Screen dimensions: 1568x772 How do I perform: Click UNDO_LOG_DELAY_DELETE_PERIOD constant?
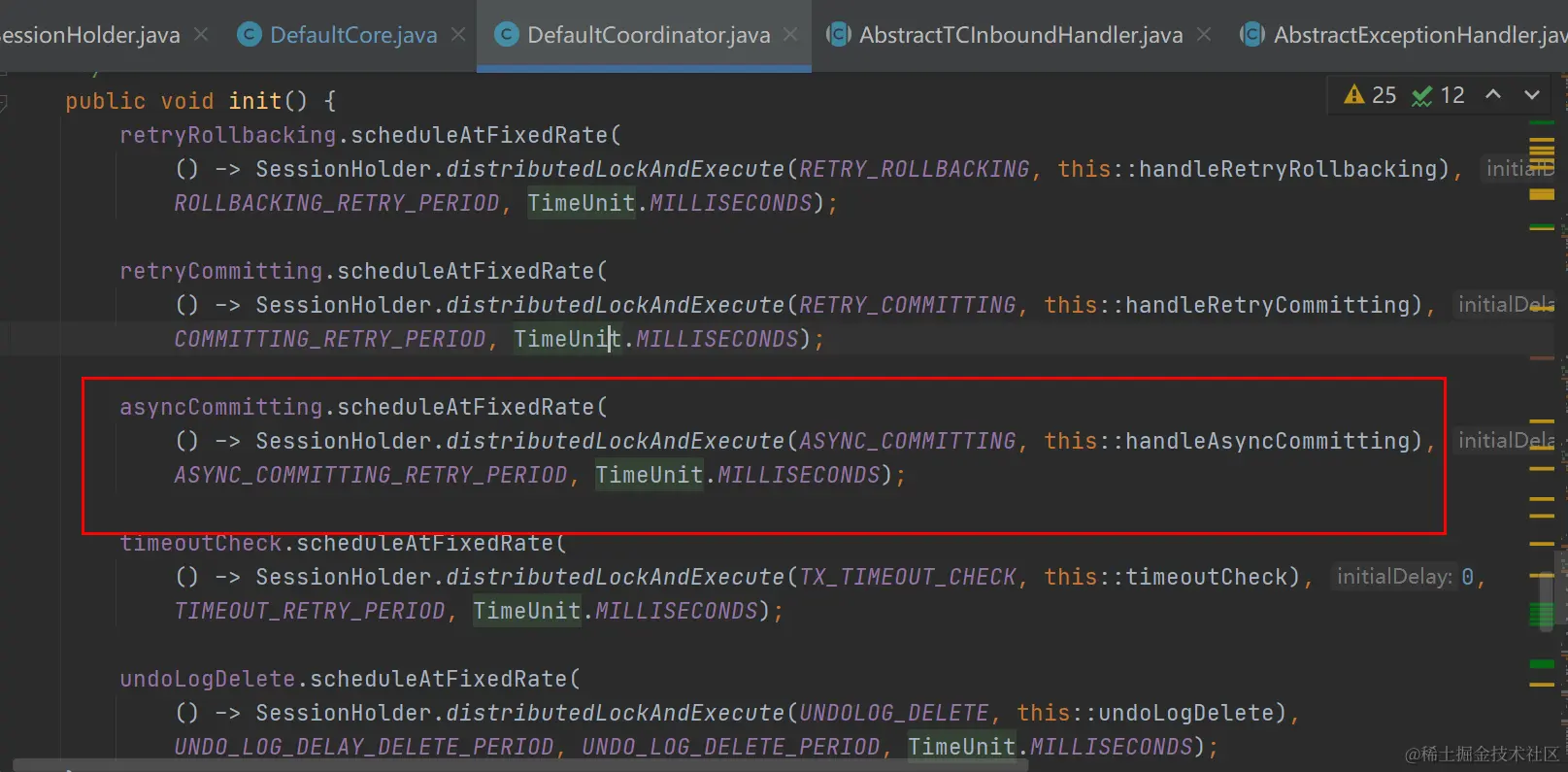point(363,747)
